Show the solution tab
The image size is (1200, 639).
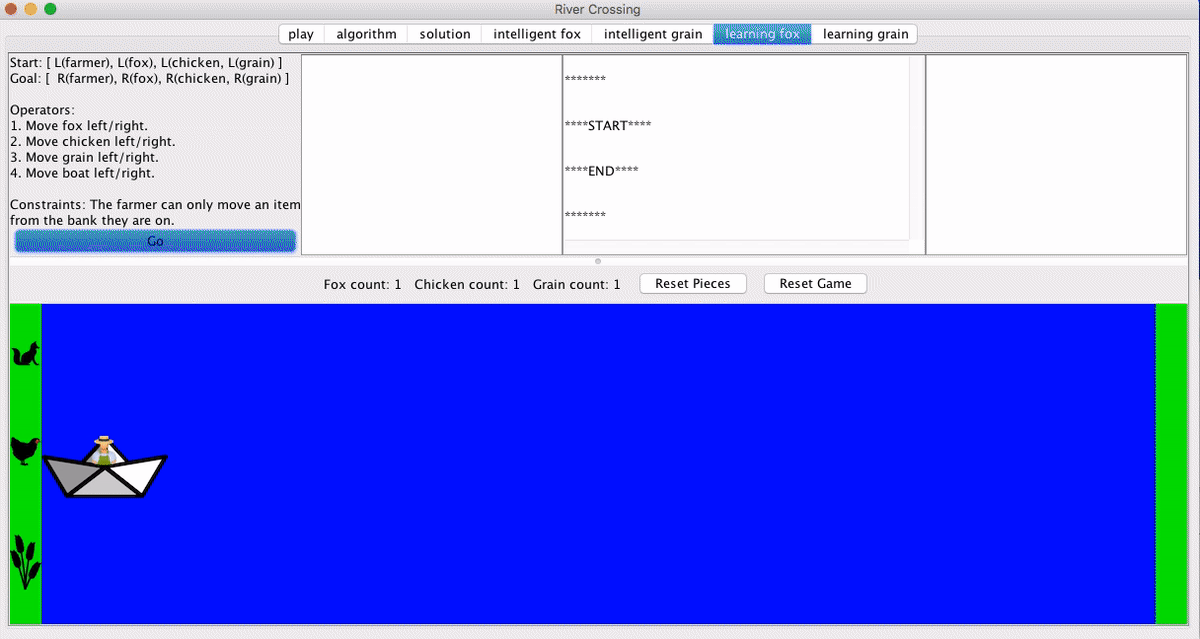coord(445,34)
